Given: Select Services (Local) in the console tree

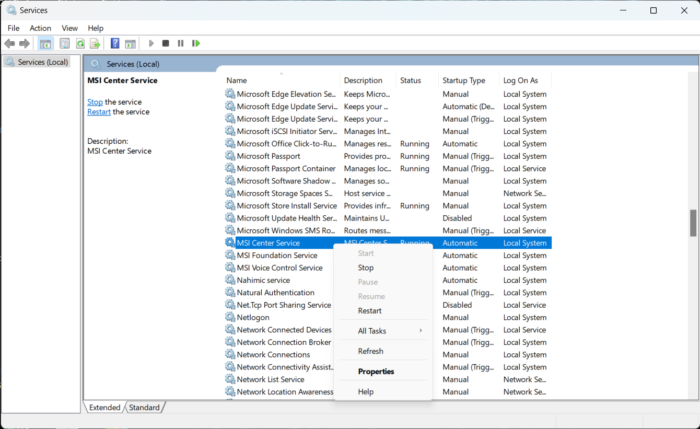Looking at the screenshot, I should click(43, 62).
